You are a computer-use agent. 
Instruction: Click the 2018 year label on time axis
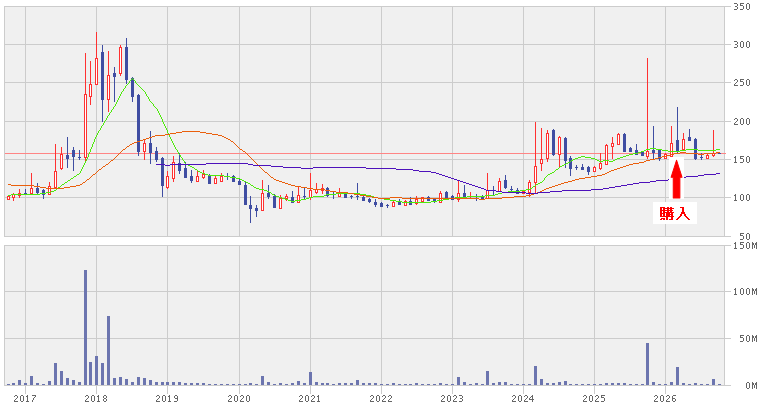[96, 399]
